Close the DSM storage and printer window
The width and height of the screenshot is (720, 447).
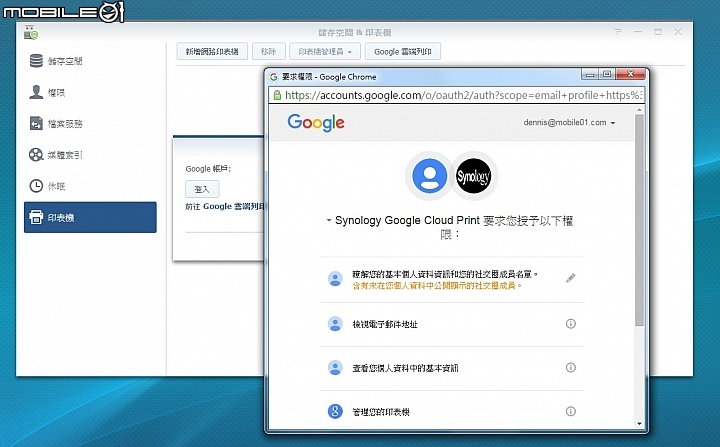tap(678, 32)
